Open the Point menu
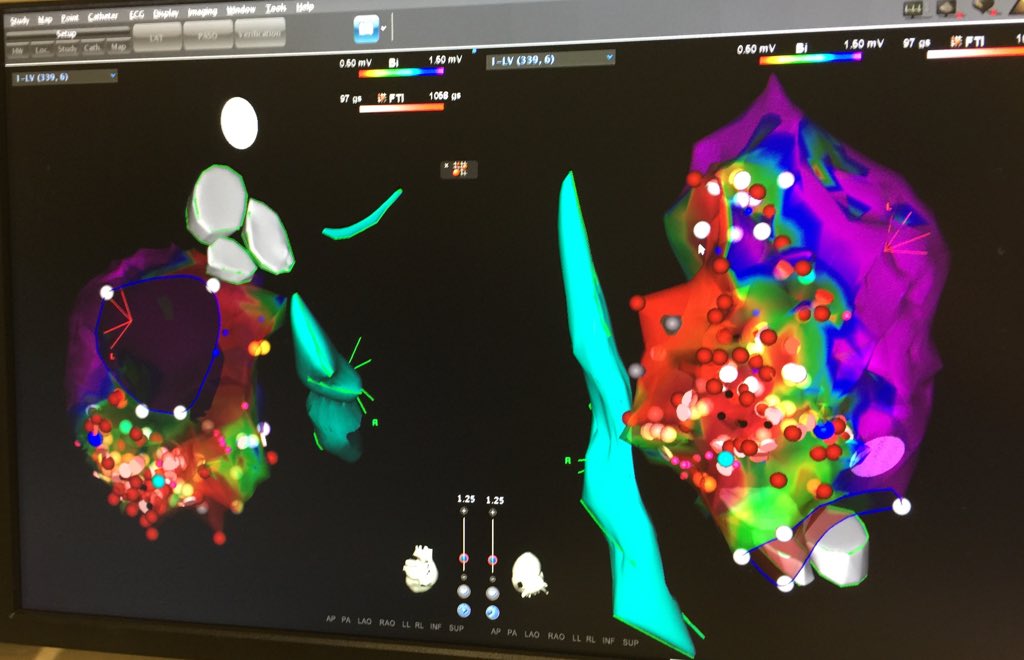 (x=69, y=18)
